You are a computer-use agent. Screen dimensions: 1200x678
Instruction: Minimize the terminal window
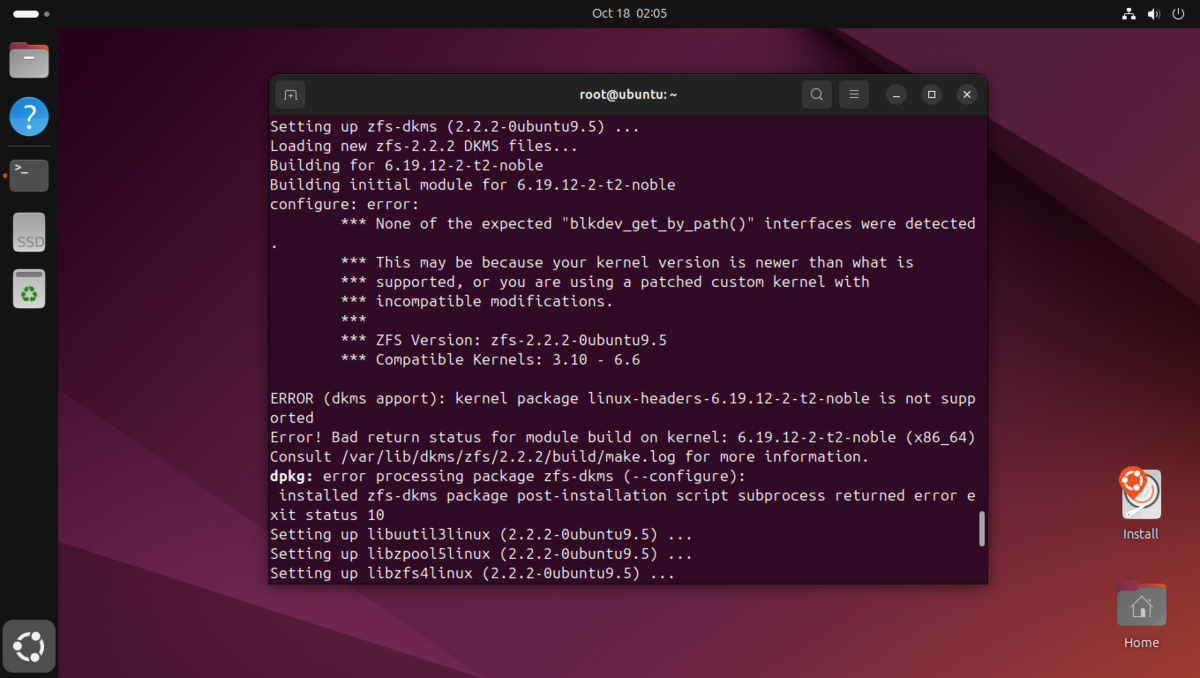click(896, 95)
